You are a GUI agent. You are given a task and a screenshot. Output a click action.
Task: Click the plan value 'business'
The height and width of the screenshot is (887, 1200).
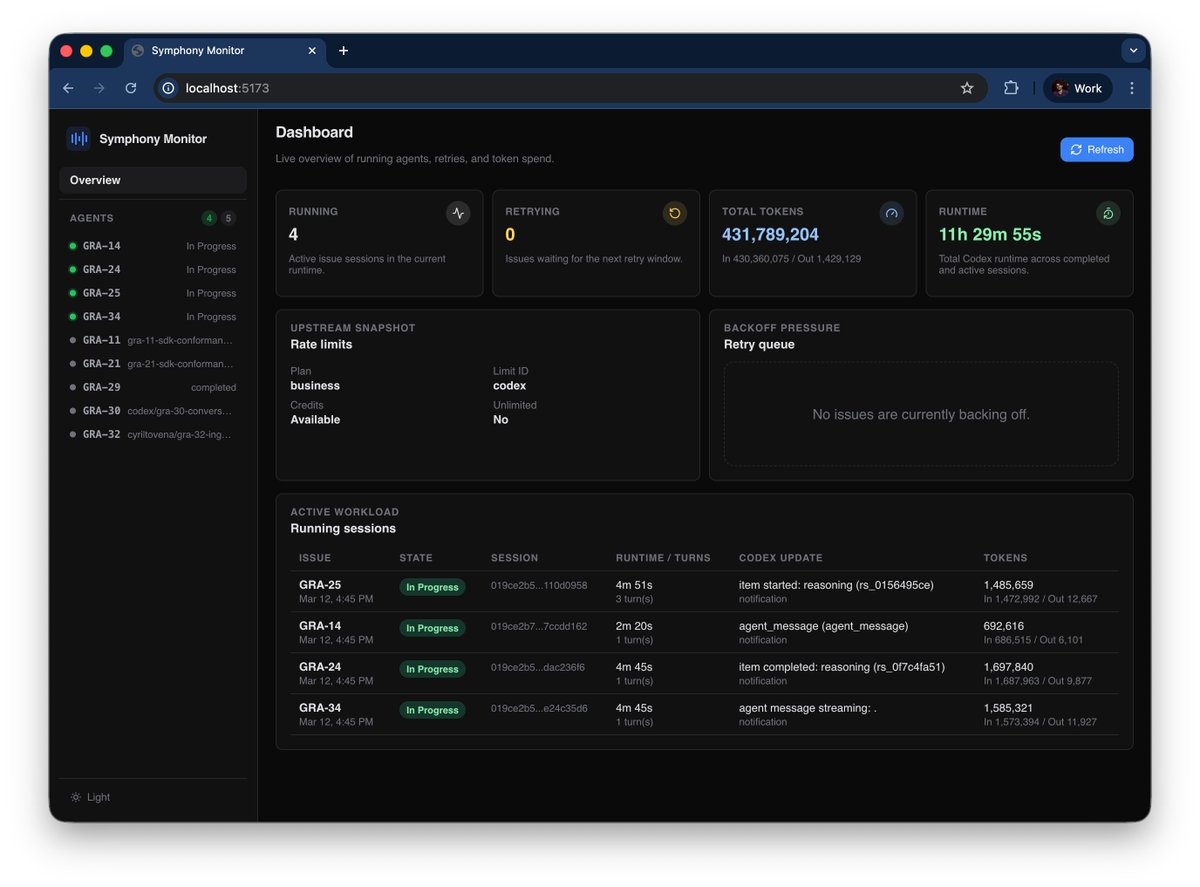(315, 386)
